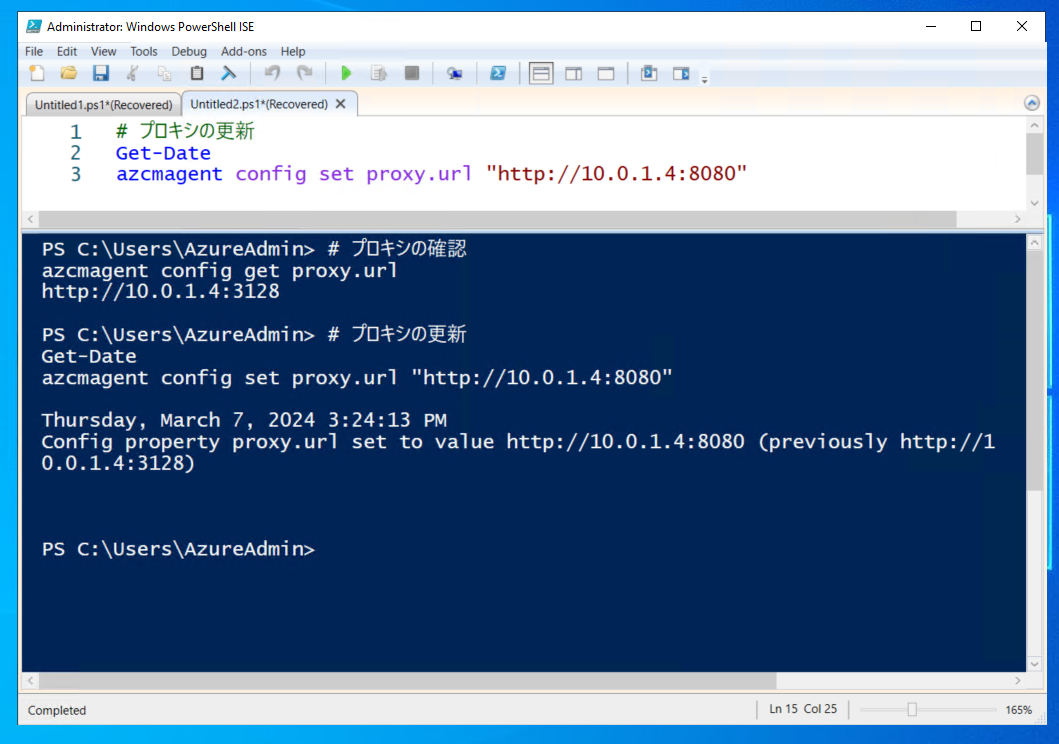1059x744 pixels.
Task: Collapse the script pane with the chevron arrow
Action: [1032, 103]
